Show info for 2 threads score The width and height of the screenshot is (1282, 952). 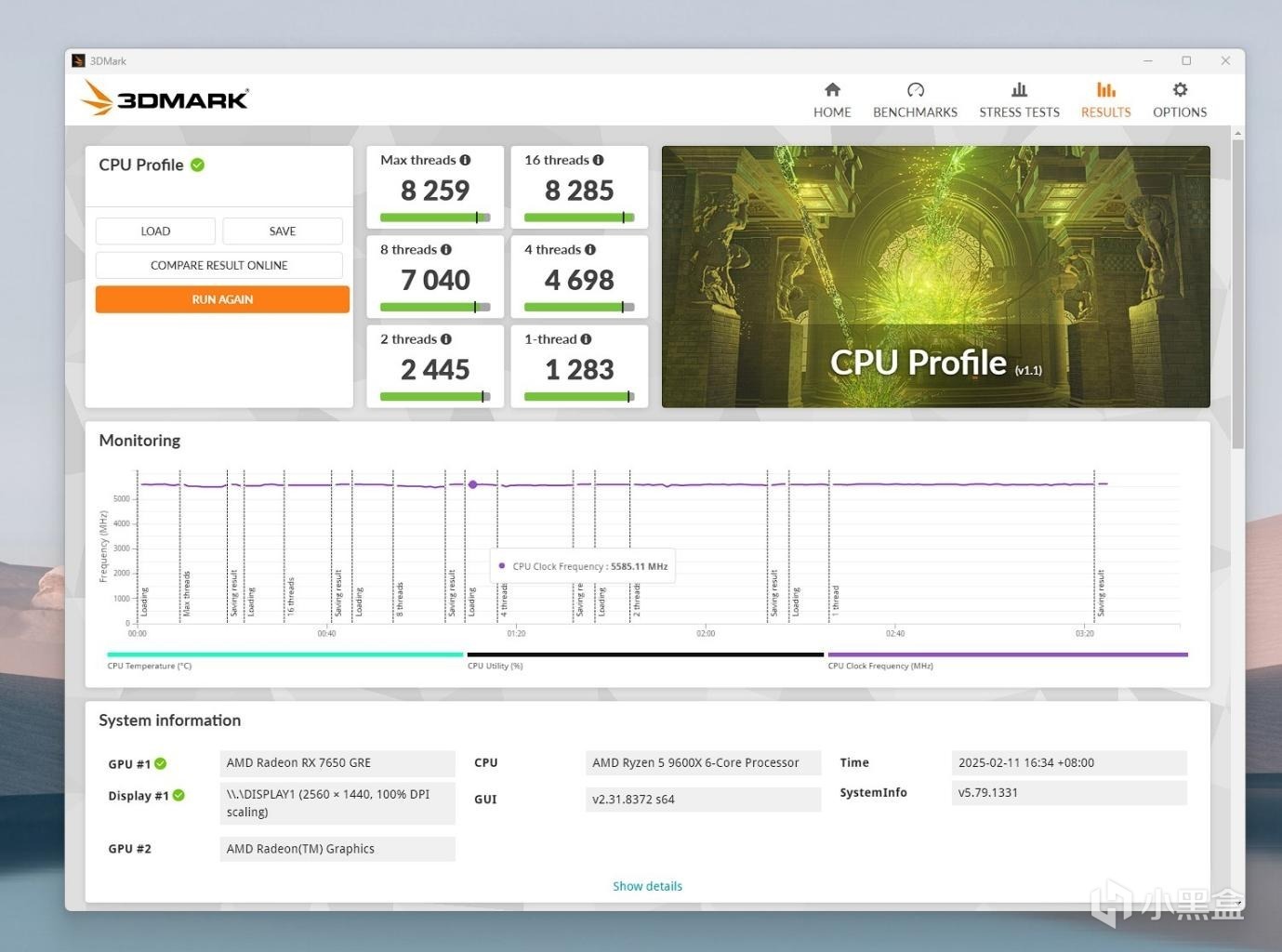[x=446, y=339]
